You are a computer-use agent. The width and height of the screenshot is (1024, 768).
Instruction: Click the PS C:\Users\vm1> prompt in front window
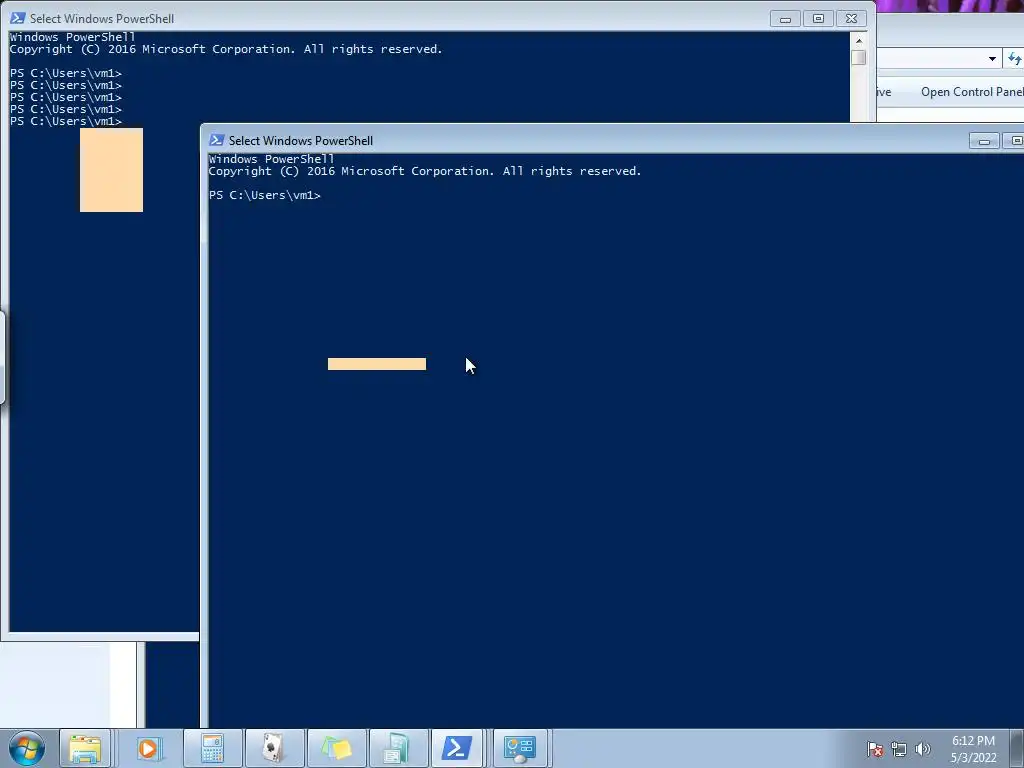pyautogui.click(x=264, y=195)
